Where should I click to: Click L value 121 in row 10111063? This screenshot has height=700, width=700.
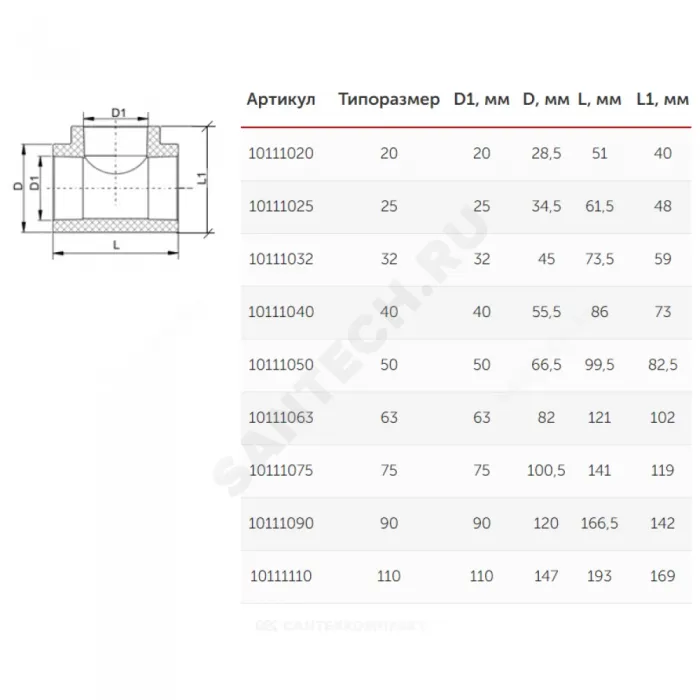click(x=600, y=417)
